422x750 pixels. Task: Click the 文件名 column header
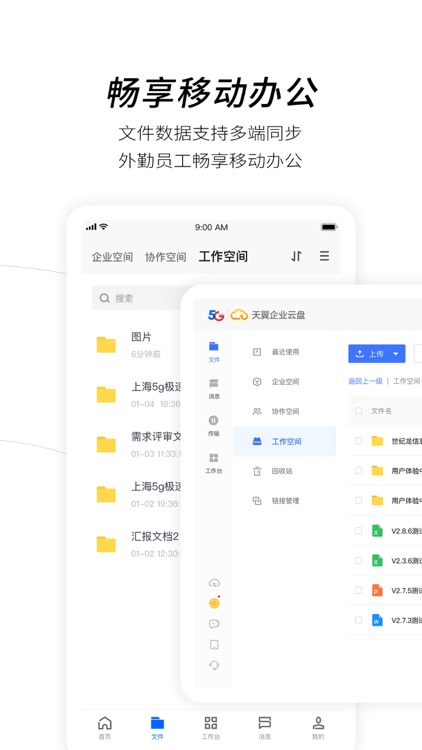[381, 411]
